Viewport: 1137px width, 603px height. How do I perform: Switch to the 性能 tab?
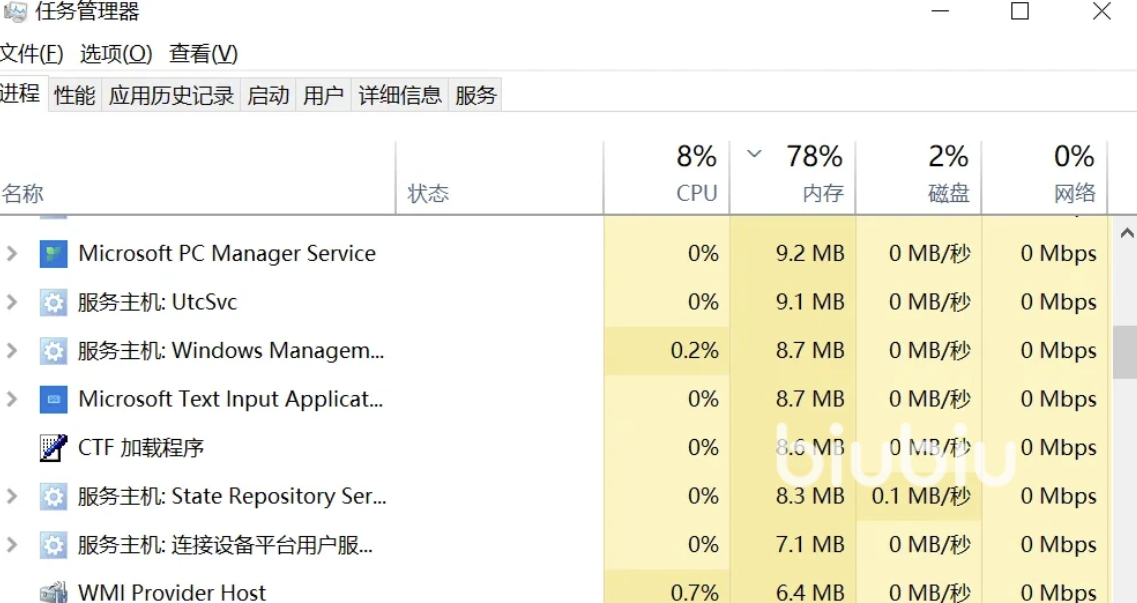click(75, 95)
